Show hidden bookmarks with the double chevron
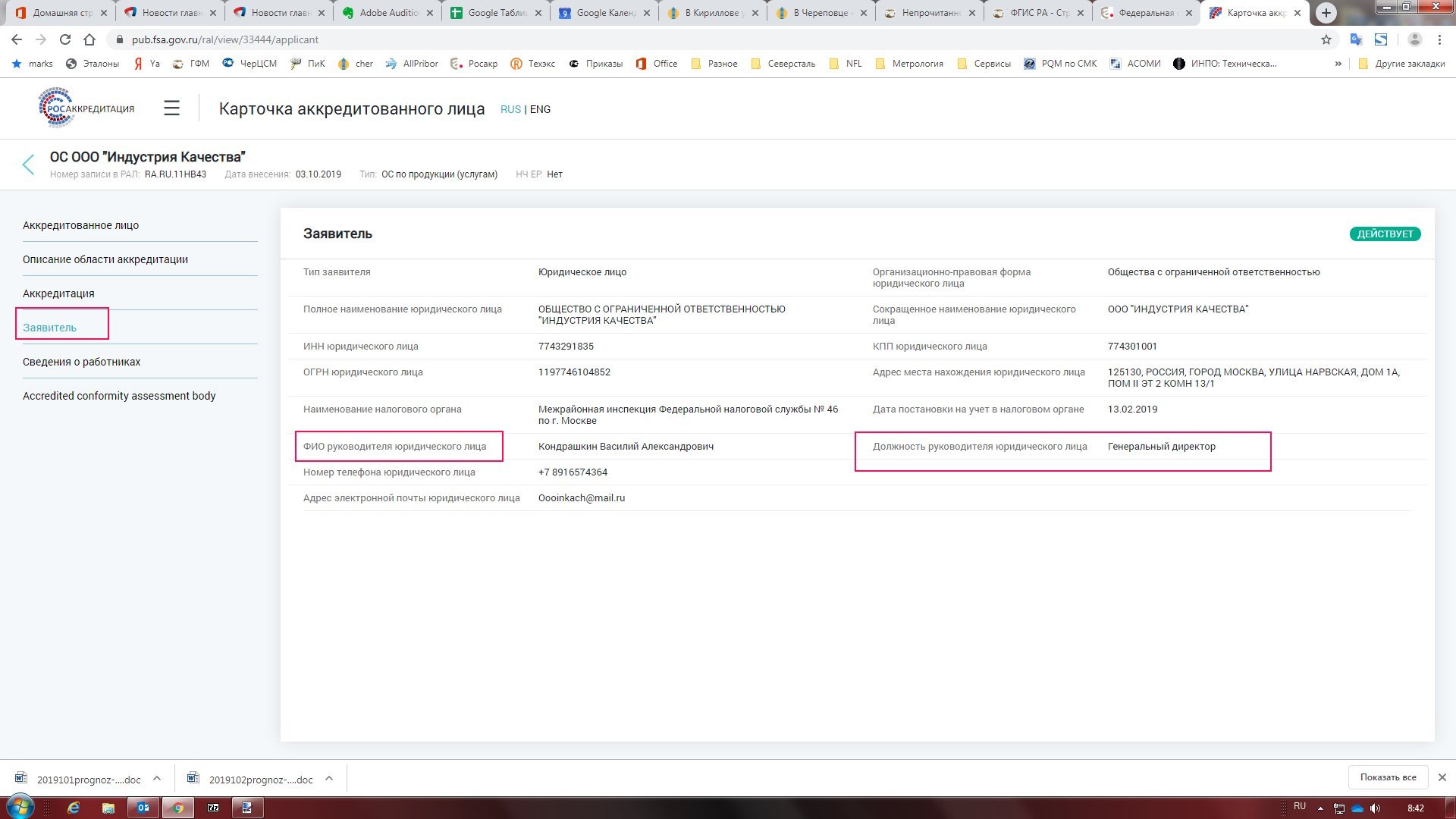Viewport: 1456px width, 819px height. coord(1338,64)
